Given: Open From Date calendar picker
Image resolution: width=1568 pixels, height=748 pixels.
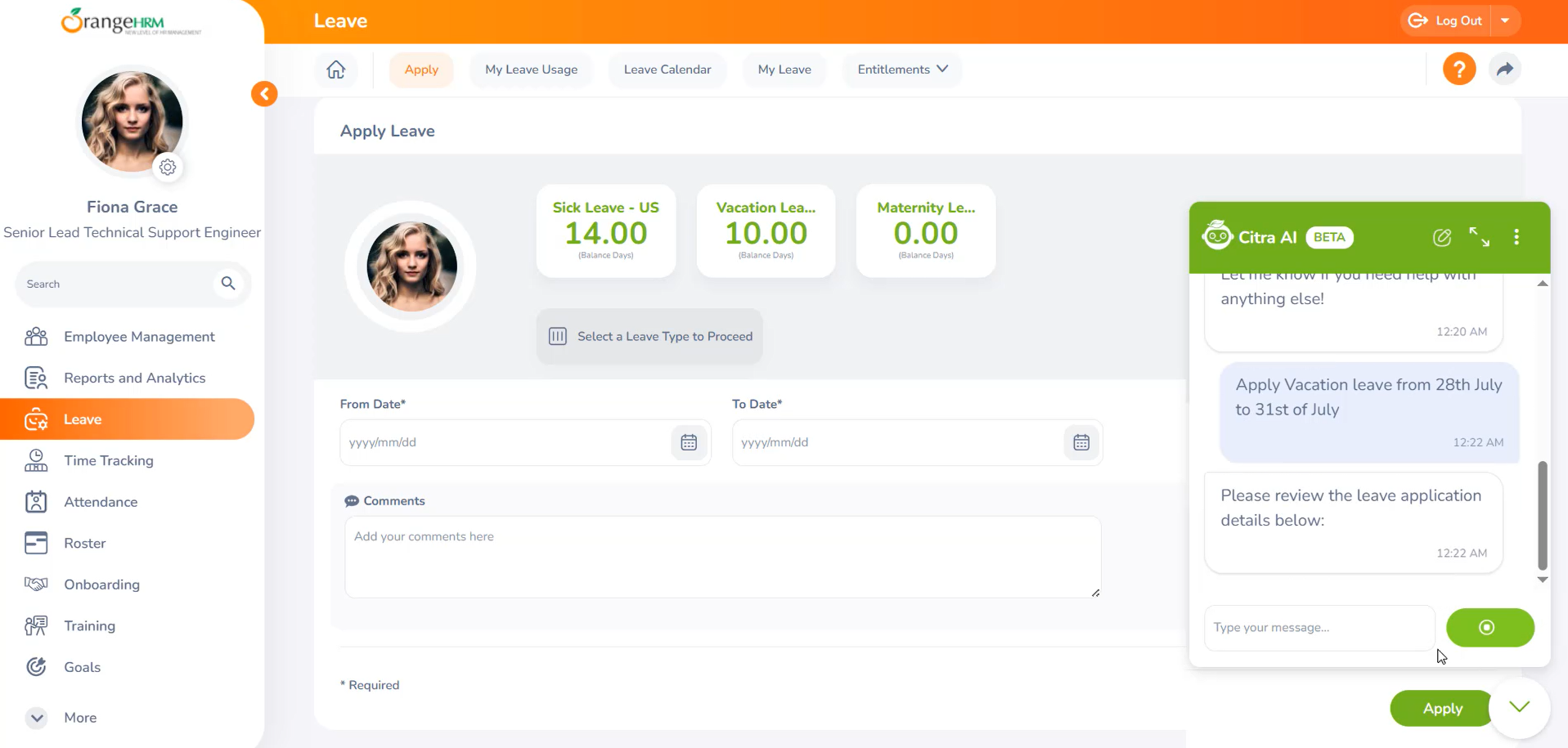Looking at the screenshot, I should tap(689, 442).
